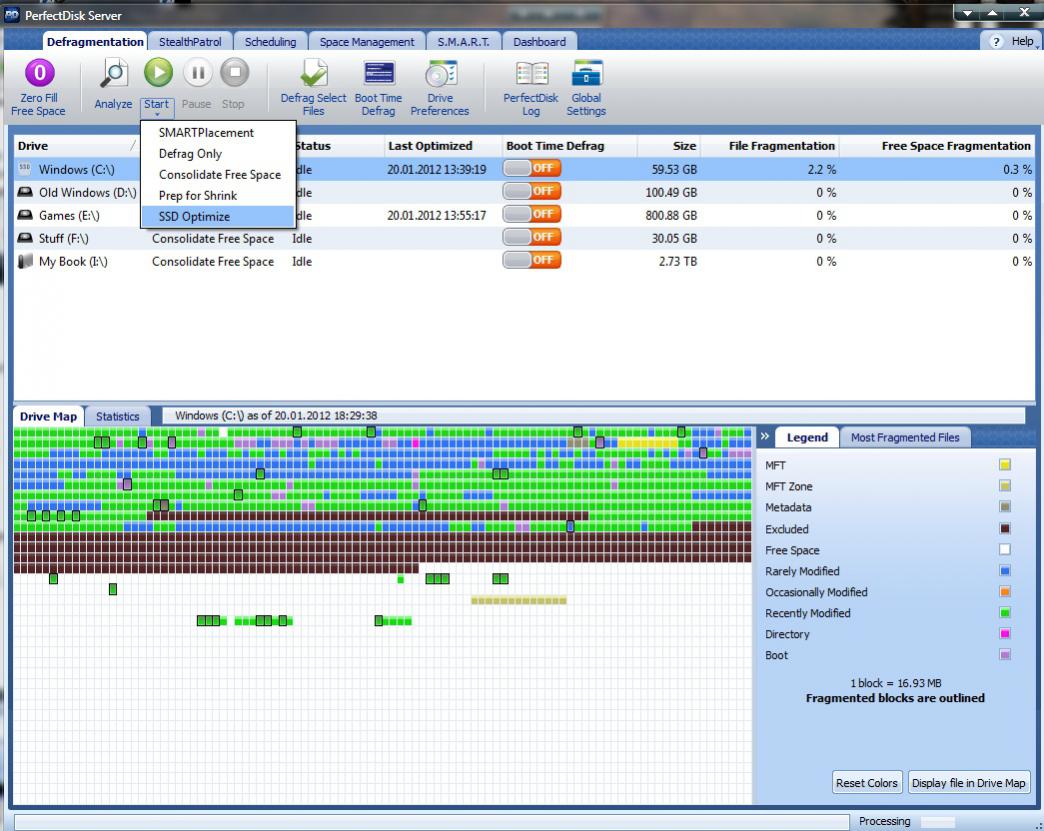Screen dimensions: 1044x831
Task: Toggle Boot Time Defrag for My Book (I:\)
Action: [532, 260]
